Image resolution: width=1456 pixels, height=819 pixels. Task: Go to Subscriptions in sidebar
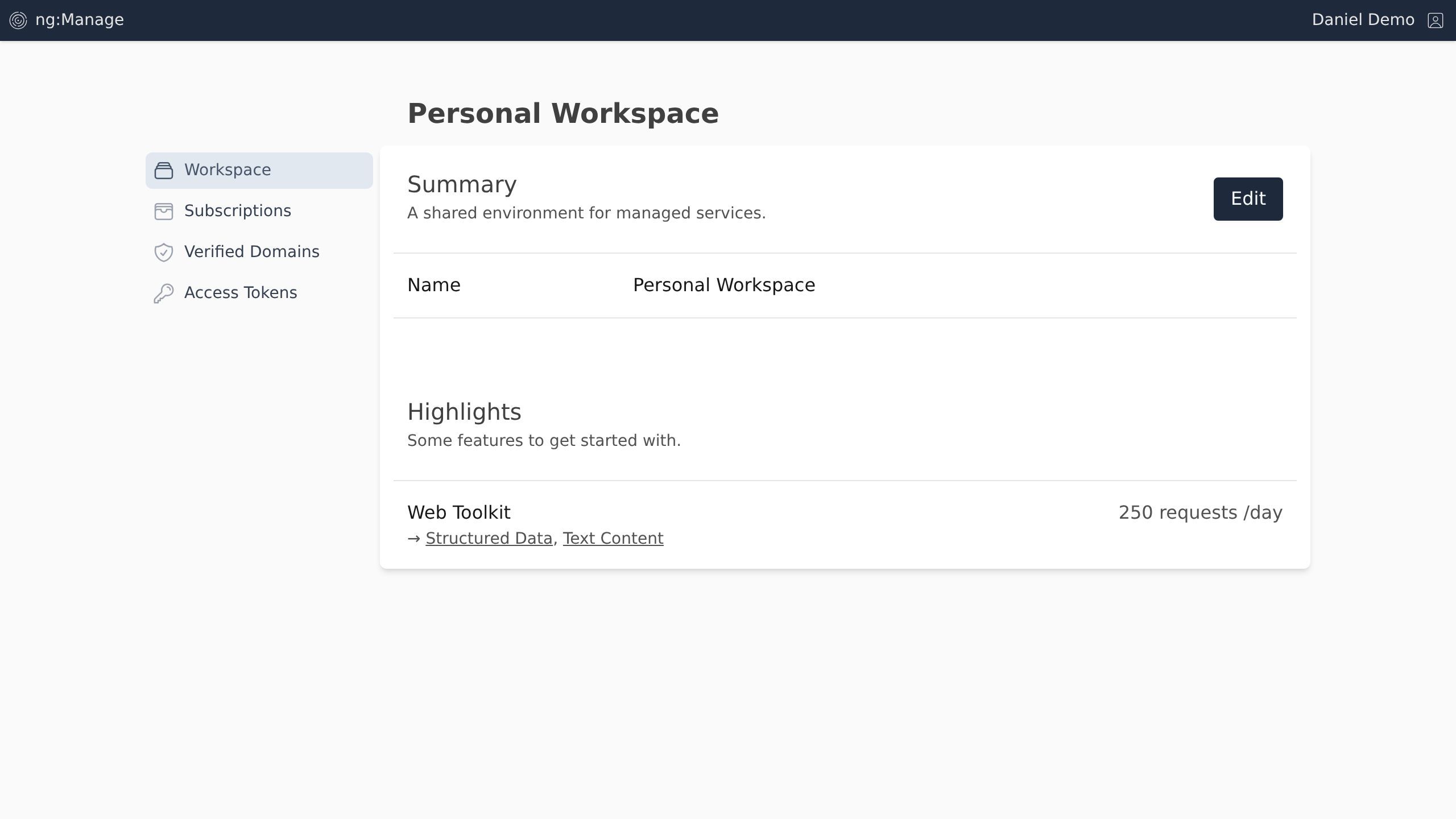click(237, 211)
